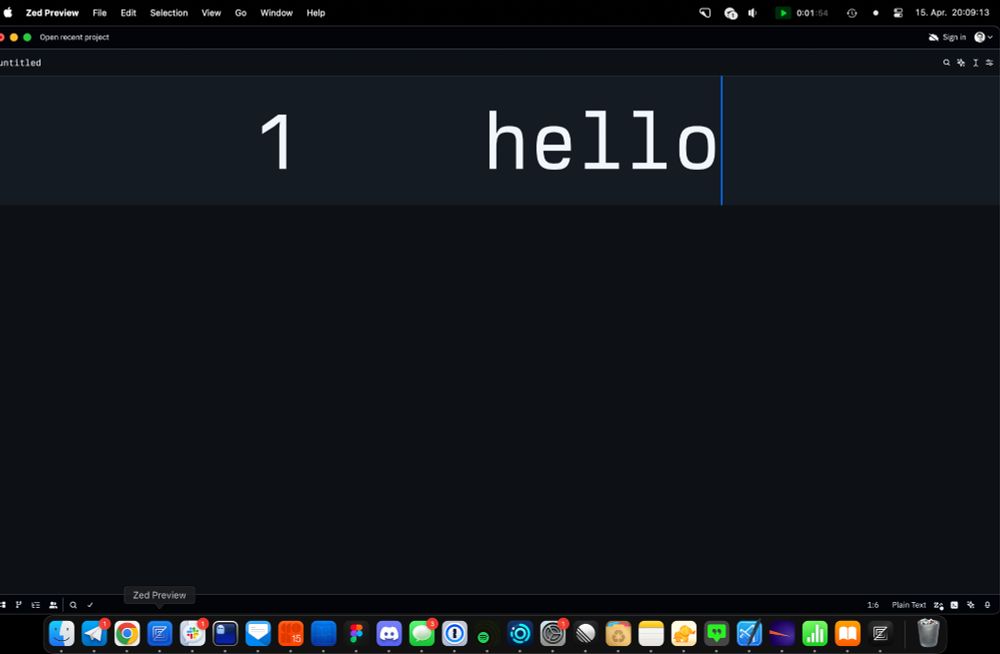1000x654 pixels.
Task: Open notifications bell icon
Action: coord(987,605)
